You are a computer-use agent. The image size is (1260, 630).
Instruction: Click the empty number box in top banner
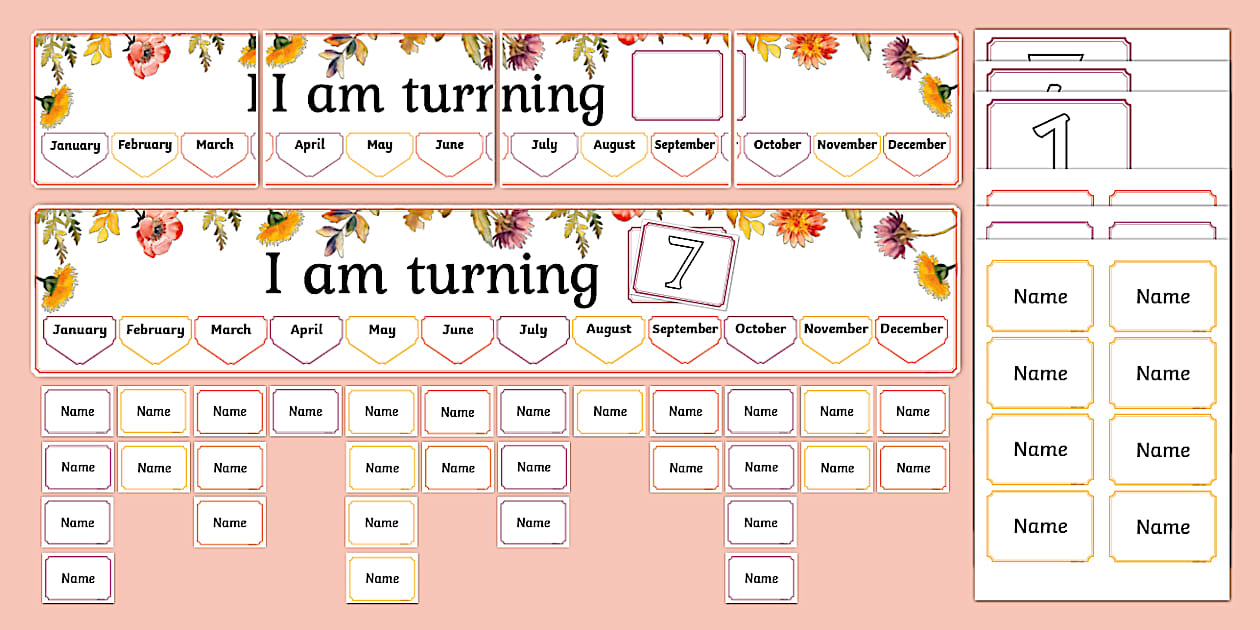tap(677, 86)
